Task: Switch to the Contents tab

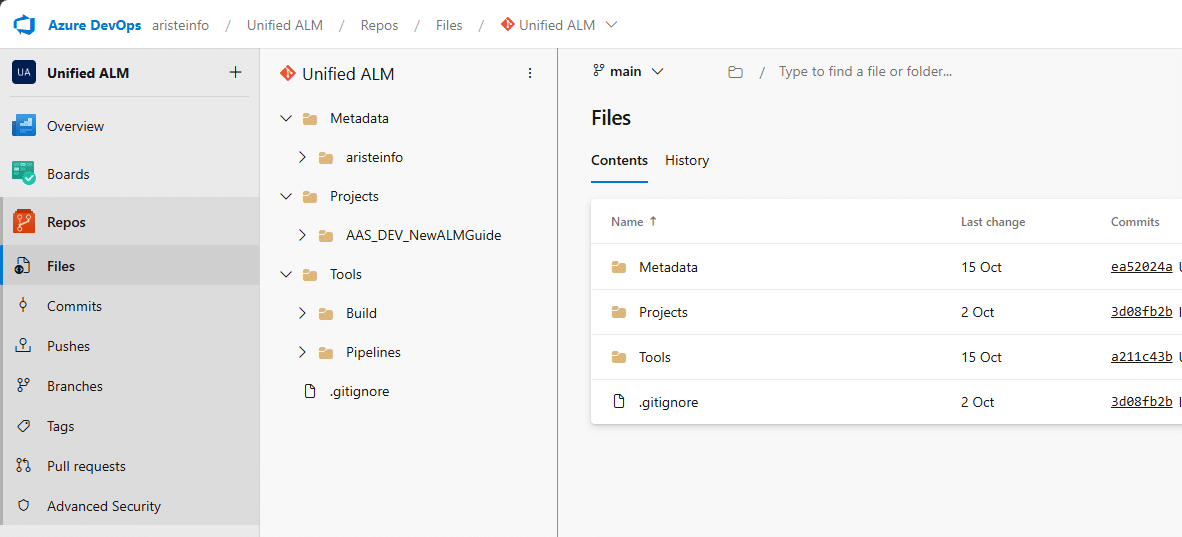Action: [619, 161]
